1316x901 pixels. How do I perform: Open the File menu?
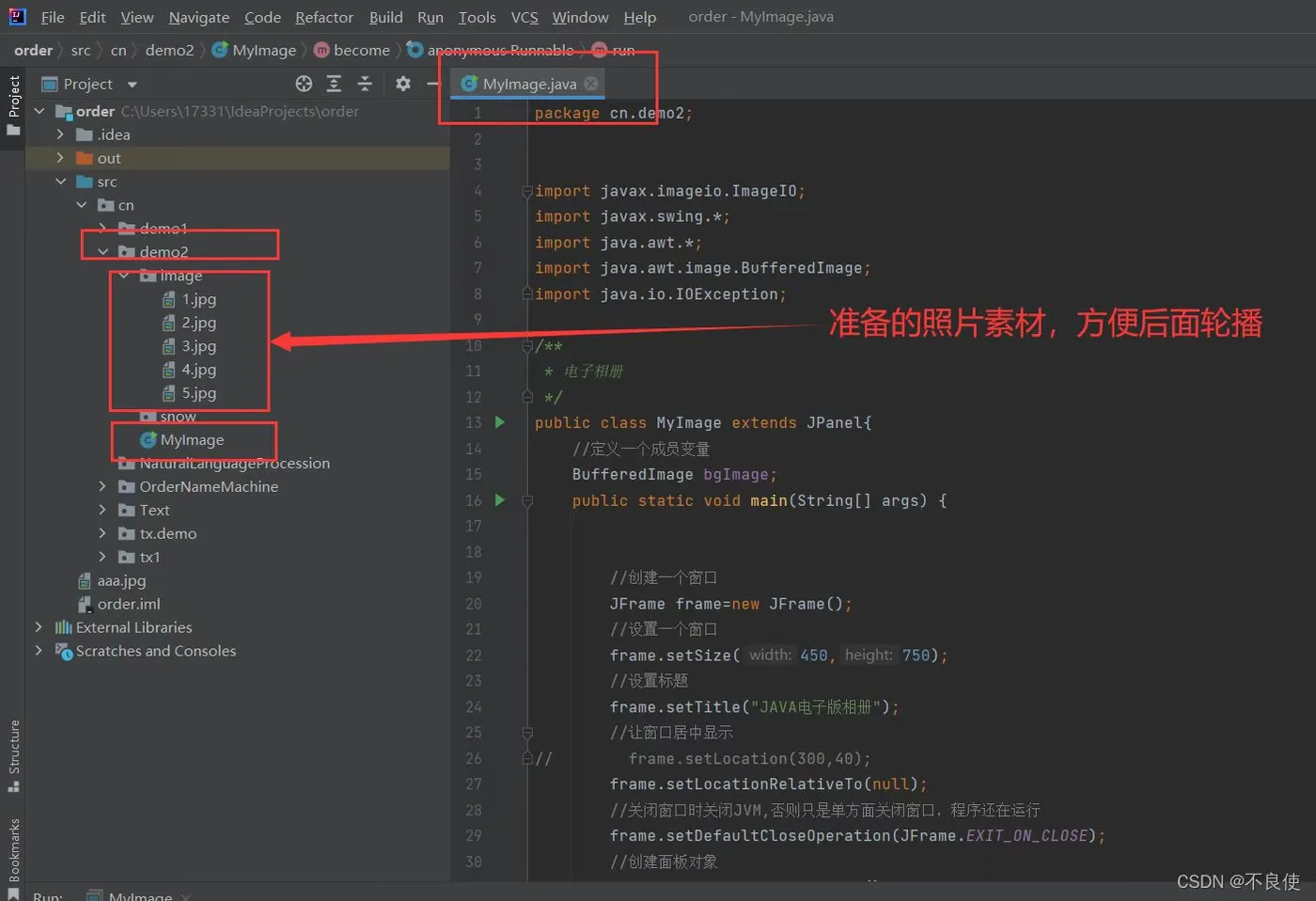53,17
